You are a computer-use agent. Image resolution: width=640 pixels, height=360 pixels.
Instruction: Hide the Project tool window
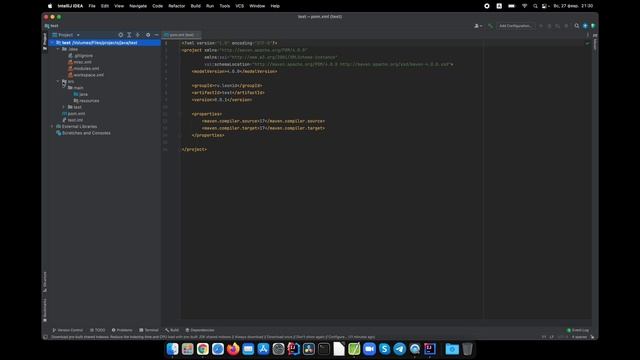point(156,35)
